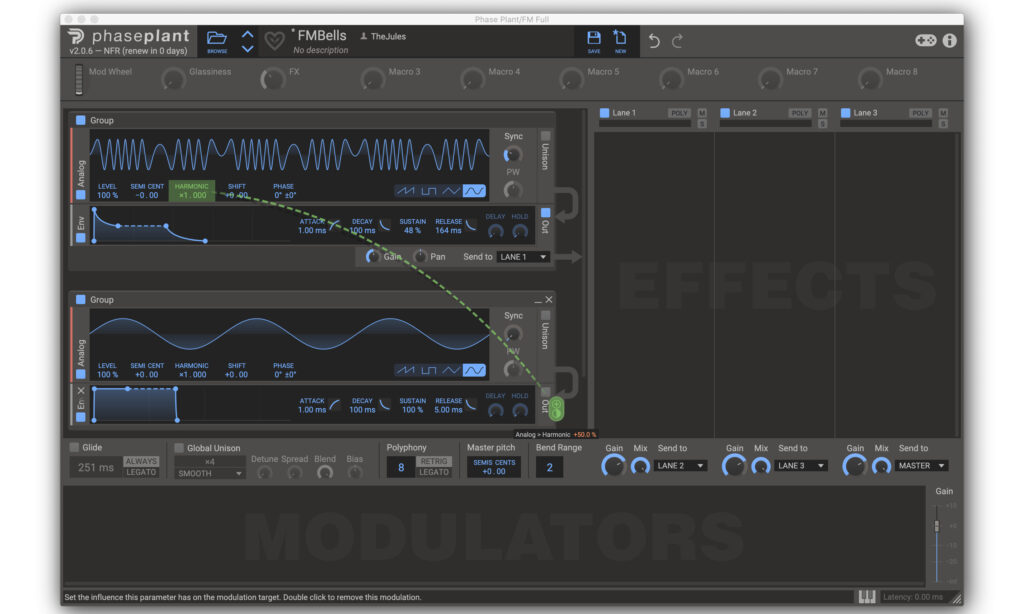Select sawtooth waveform in the second oscillator
Viewport: 1024px width, 614px height.
coord(406,370)
